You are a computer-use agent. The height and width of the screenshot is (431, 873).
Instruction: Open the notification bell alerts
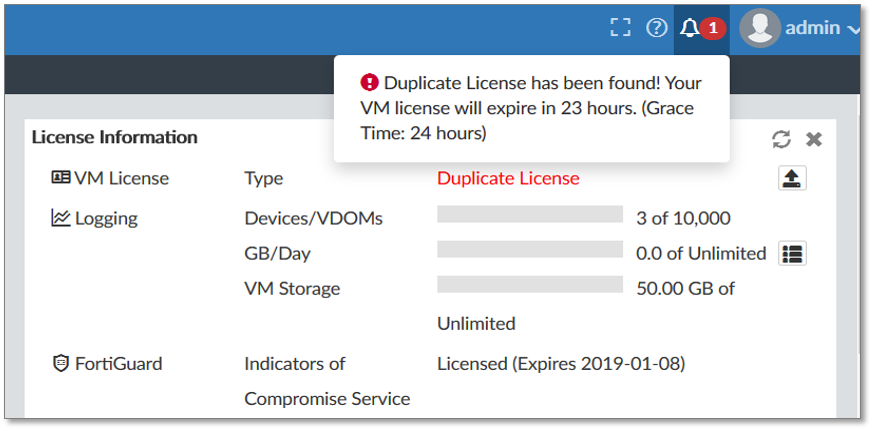[689, 28]
